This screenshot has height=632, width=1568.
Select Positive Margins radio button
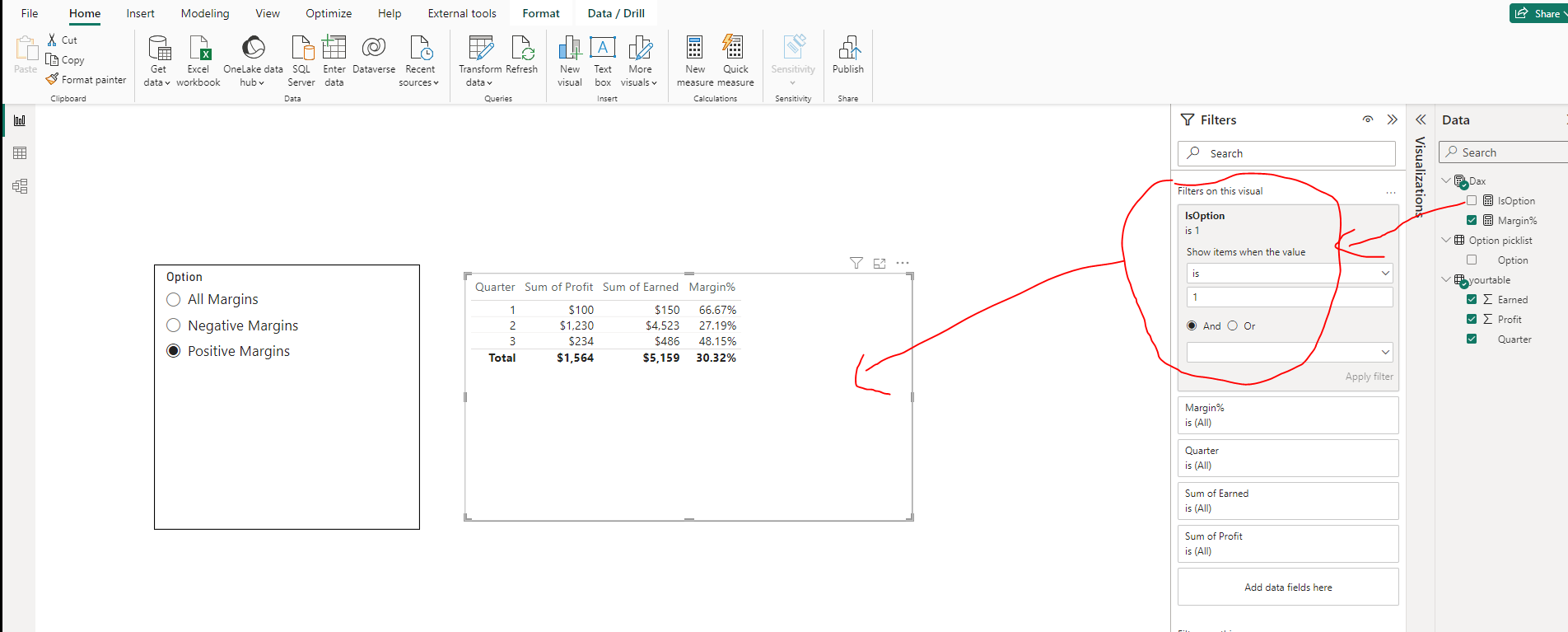[174, 351]
